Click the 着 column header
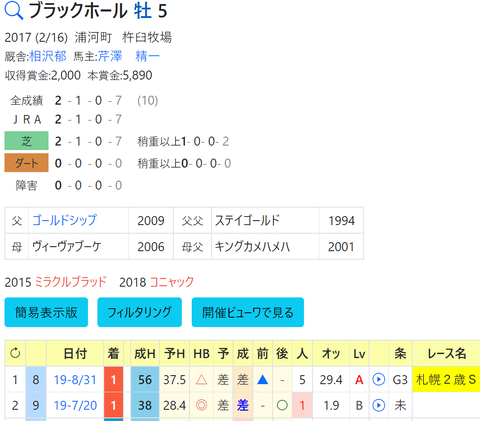 coord(113,353)
